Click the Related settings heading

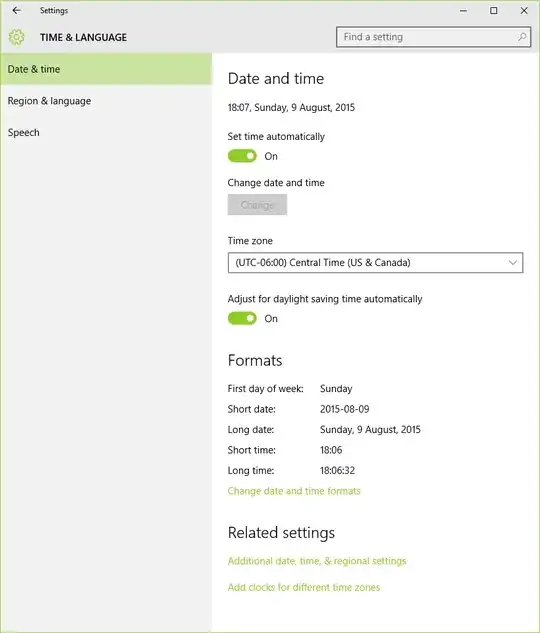[x=281, y=533]
